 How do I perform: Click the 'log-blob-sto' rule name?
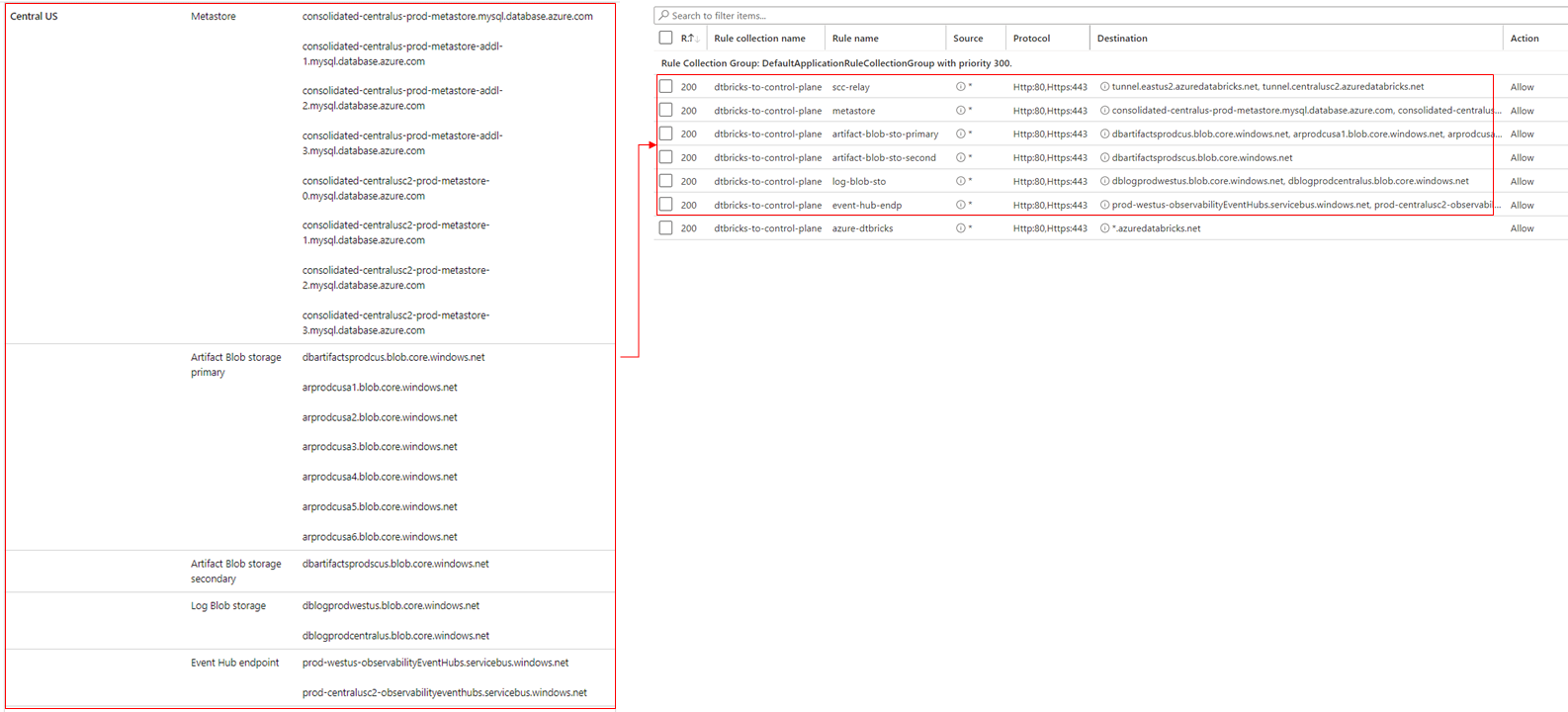tap(859, 181)
